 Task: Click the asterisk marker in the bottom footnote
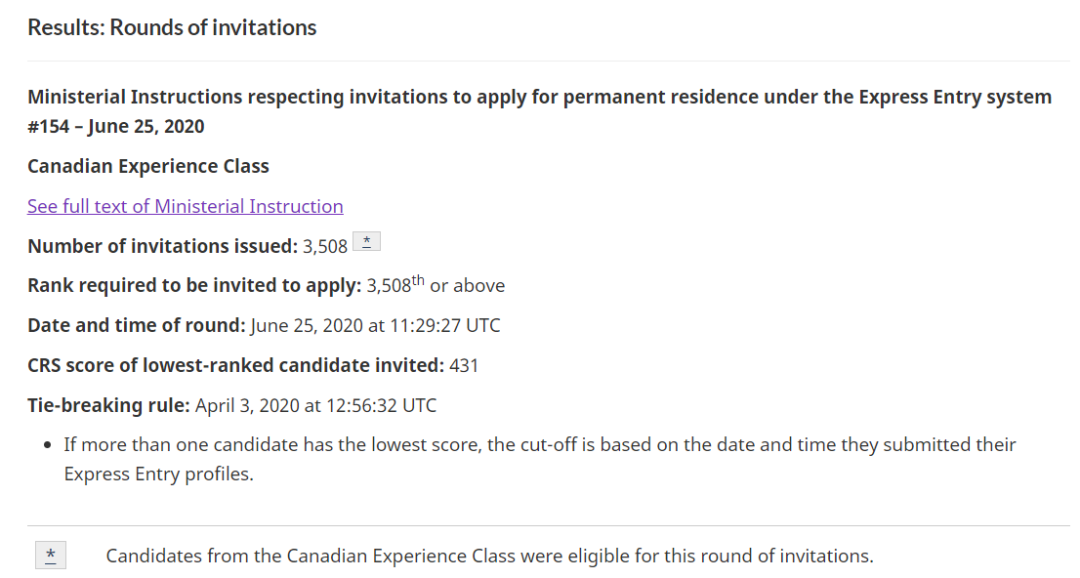pyautogui.click(x=51, y=555)
